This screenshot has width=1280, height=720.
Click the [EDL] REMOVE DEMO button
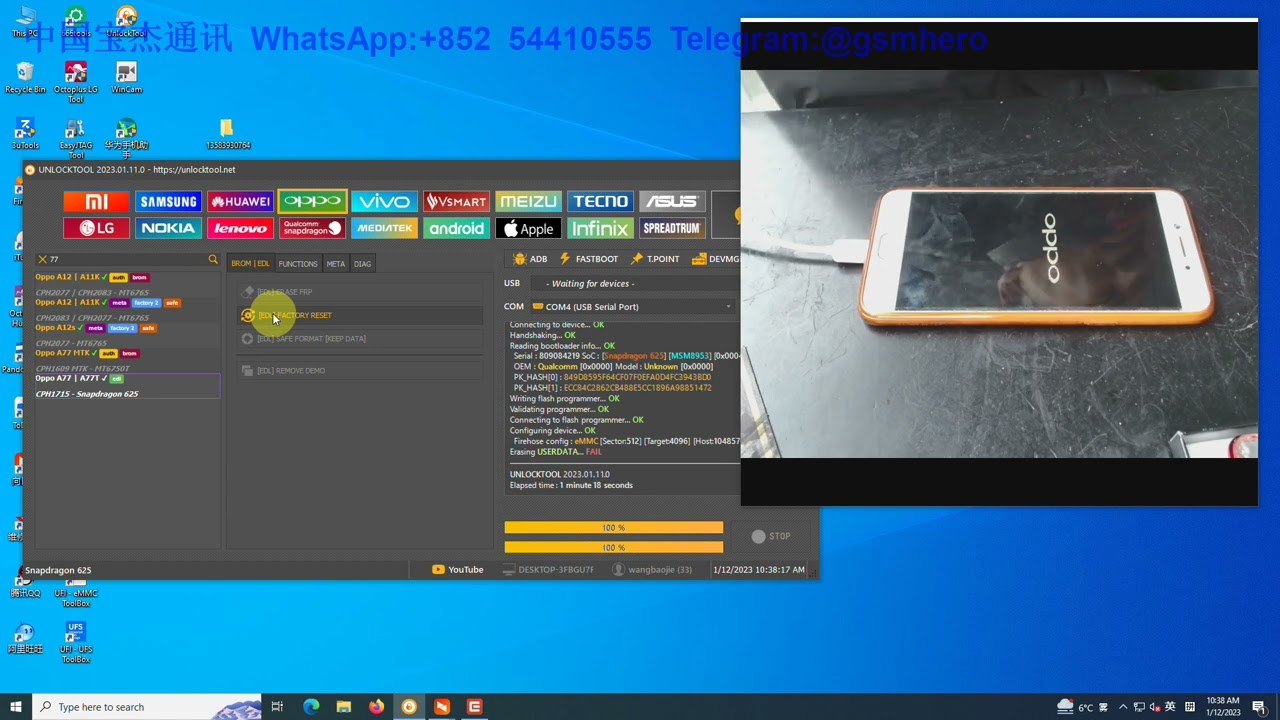click(x=360, y=370)
